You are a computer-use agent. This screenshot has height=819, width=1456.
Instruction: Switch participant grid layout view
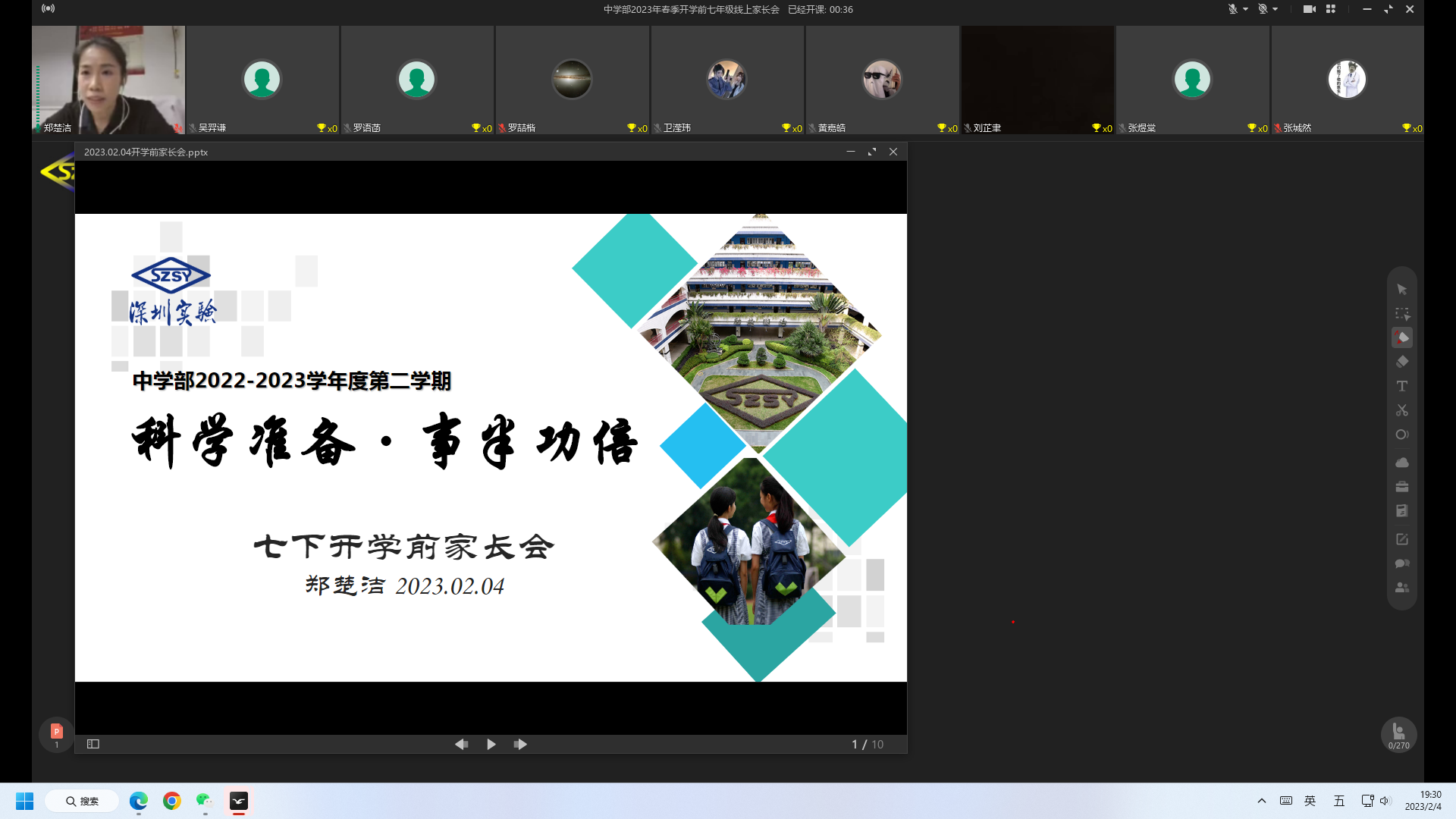coord(1331,9)
